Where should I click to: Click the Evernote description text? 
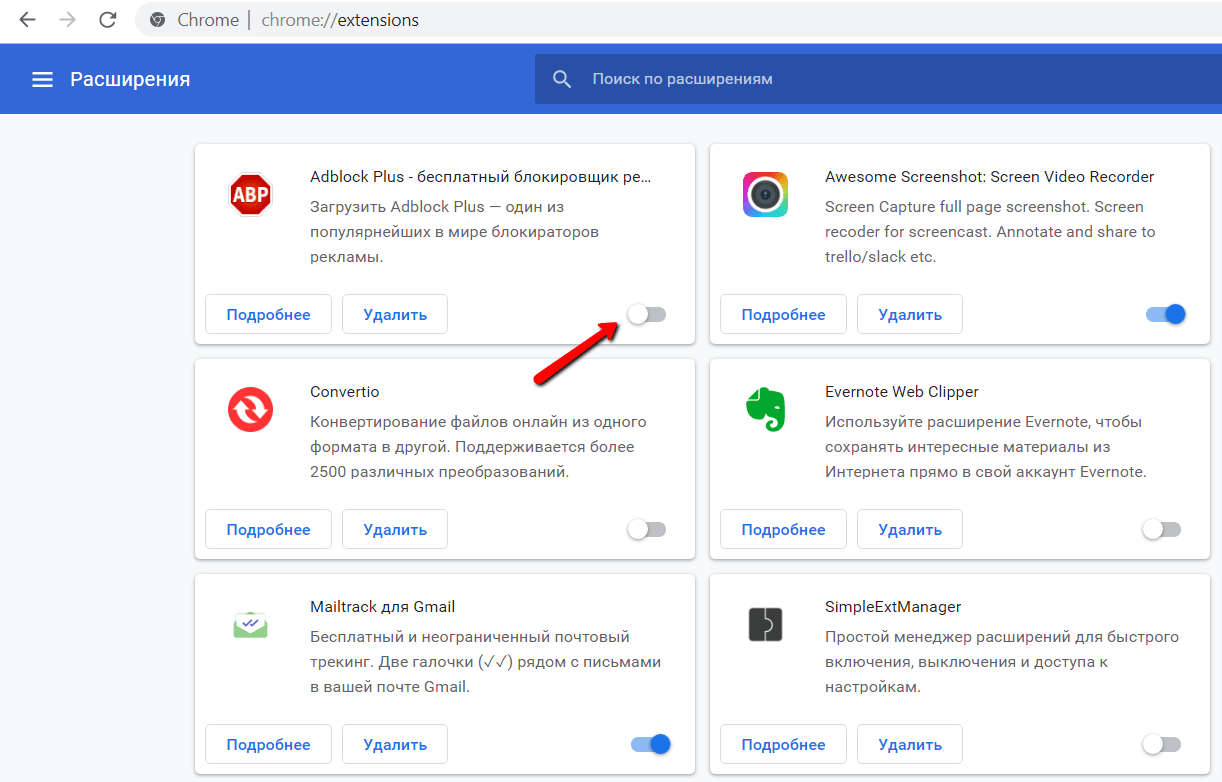pos(985,447)
